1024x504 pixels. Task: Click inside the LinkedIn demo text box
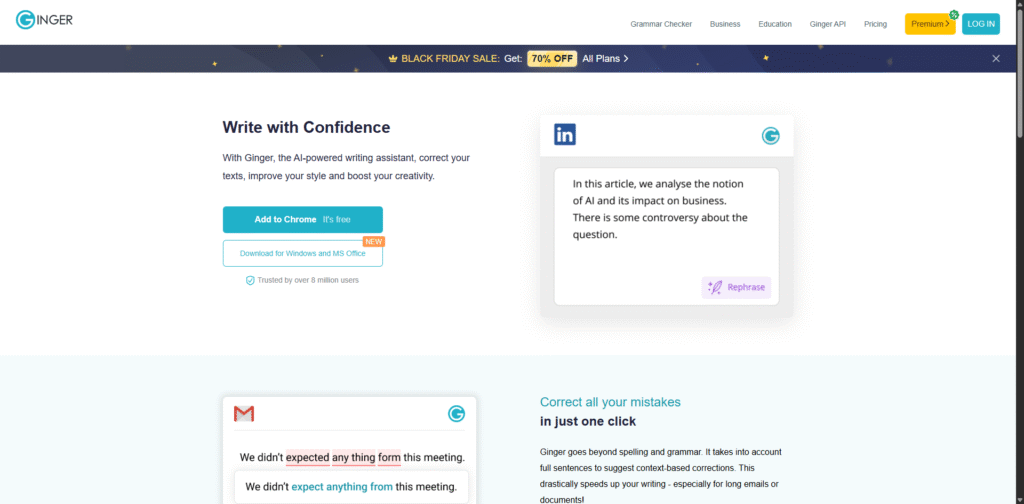(x=666, y=236)
